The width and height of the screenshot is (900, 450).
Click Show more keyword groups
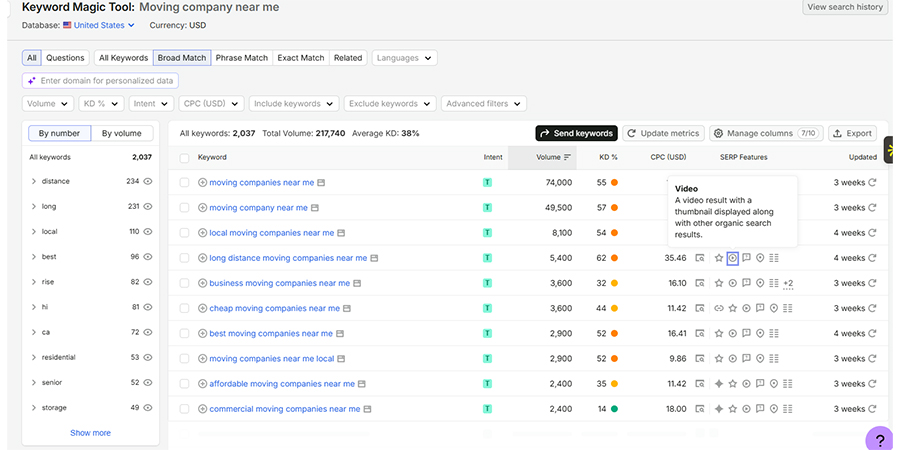click(x=91, y=433)
